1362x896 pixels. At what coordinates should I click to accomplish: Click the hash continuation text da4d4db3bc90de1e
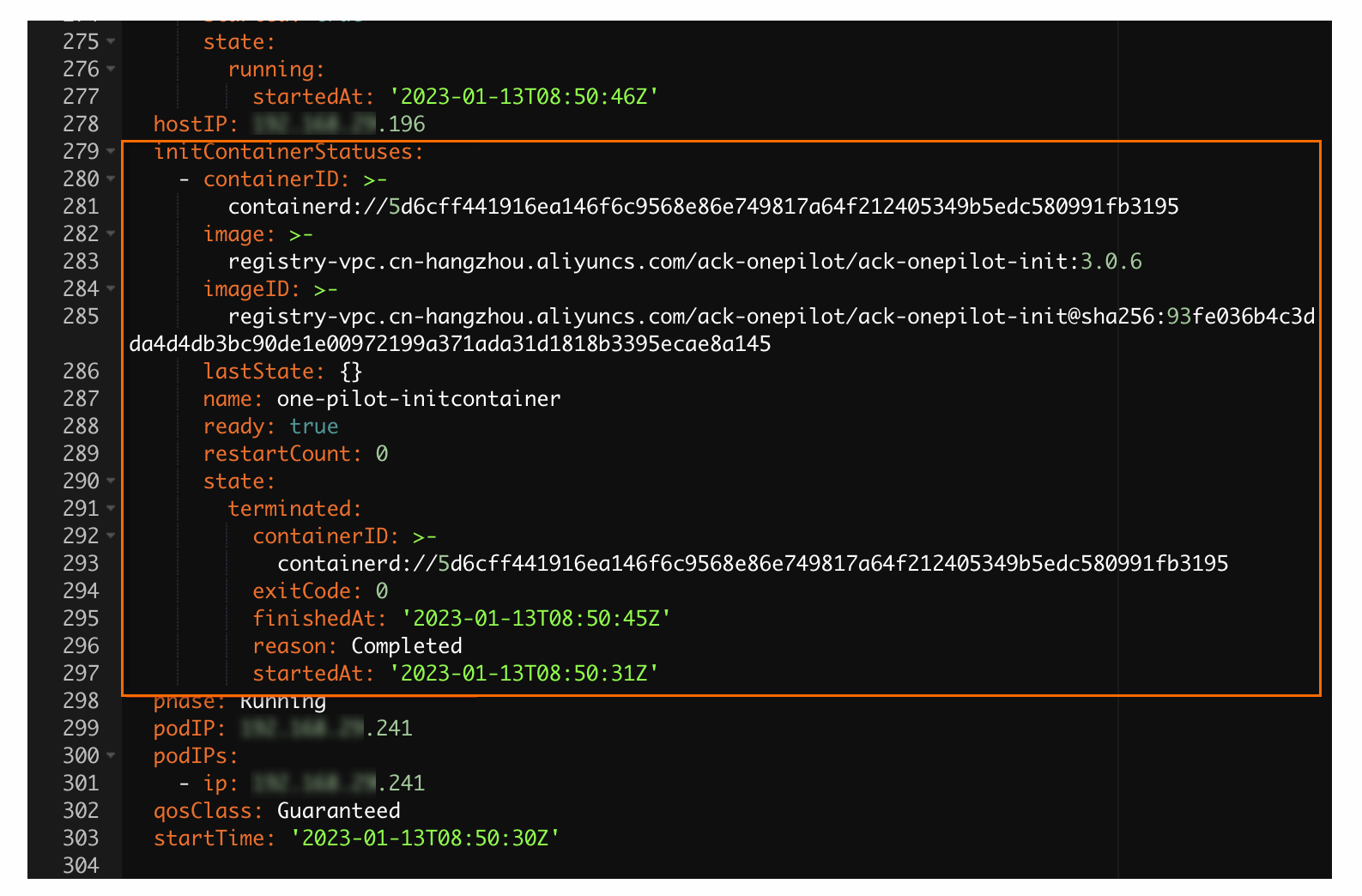click(450, 343)
